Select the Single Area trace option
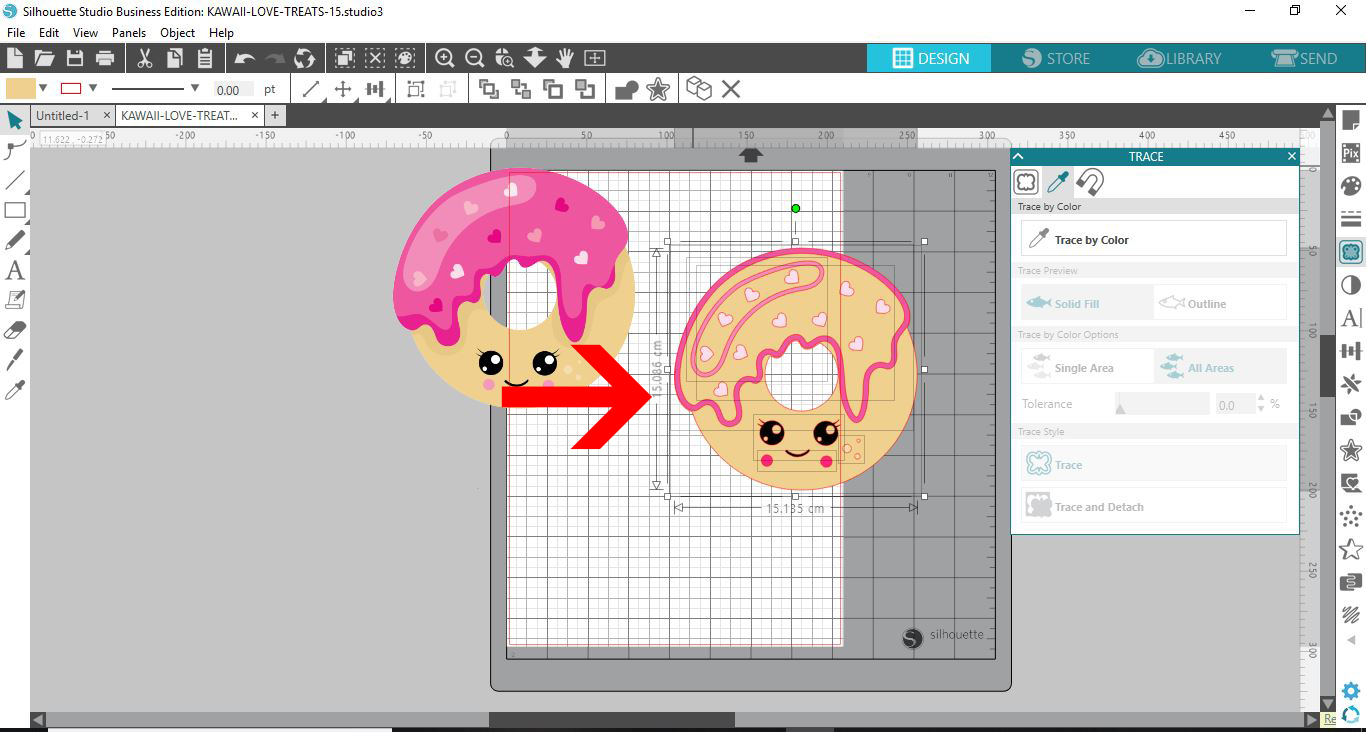This screenshot has height=732, width=1366. pos(1087,367)
